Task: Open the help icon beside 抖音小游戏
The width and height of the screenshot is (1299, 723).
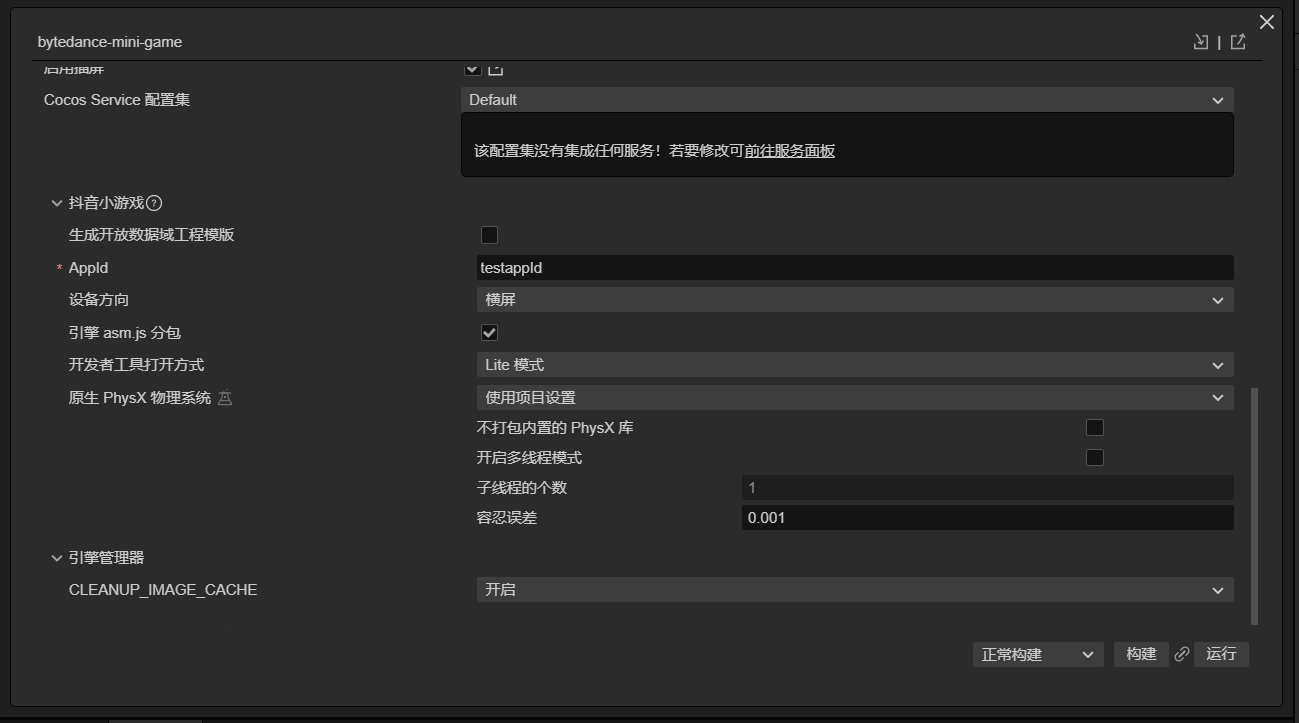Action: [x=154, y=203]
